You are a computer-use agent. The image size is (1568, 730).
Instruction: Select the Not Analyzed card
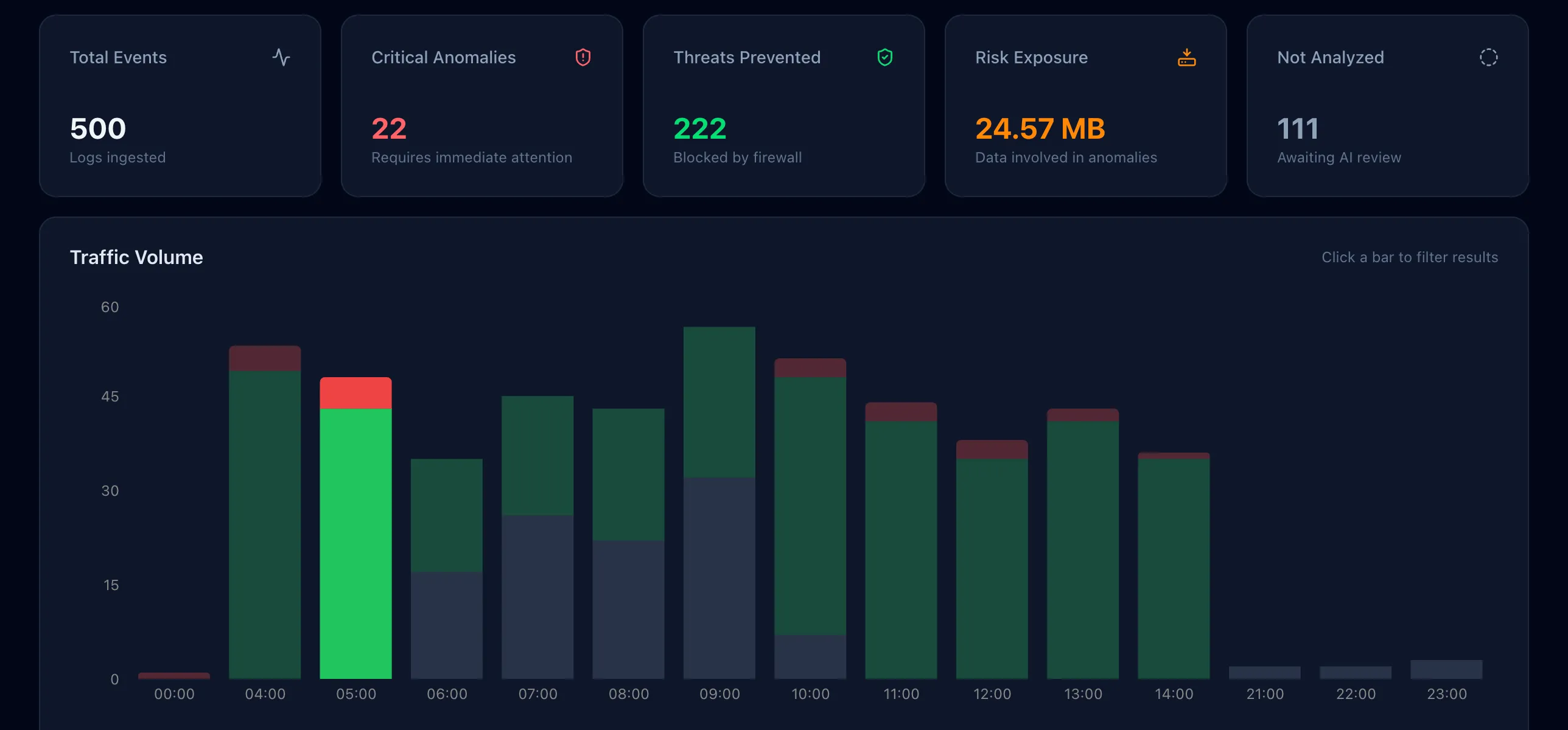pyautogui.click(x=1388, y=106)
